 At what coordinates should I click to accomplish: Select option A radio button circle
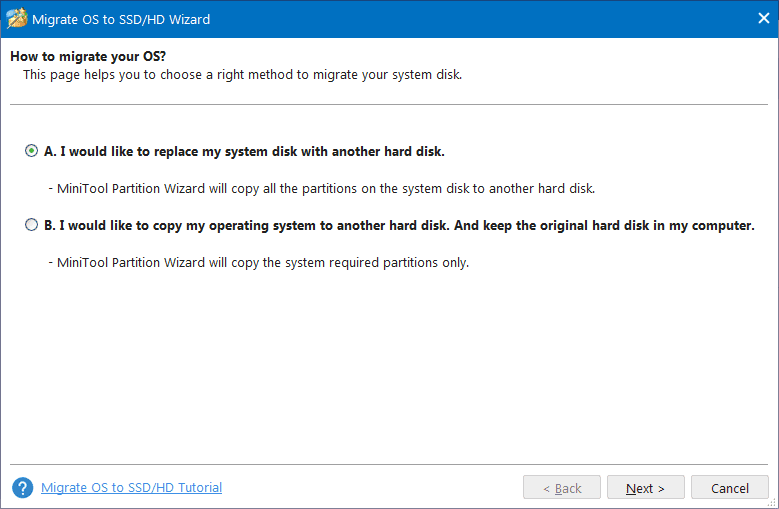(32, 152)
